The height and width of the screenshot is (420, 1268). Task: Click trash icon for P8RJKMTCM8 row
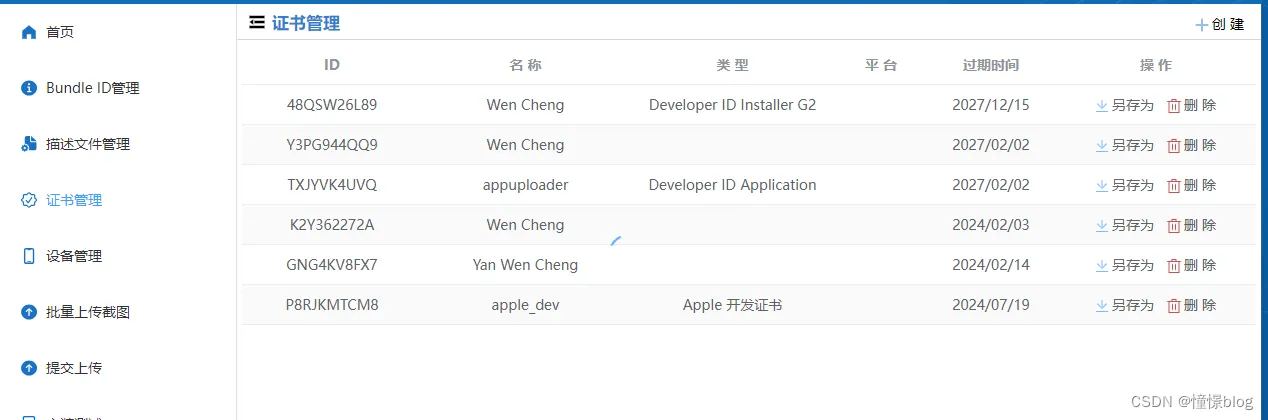(x=1174, y=305)
